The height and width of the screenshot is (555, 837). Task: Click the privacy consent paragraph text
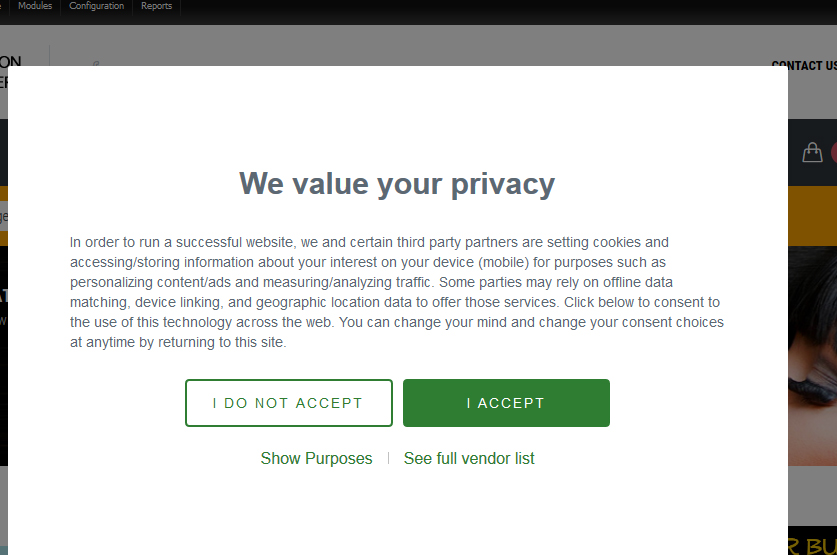397,292
